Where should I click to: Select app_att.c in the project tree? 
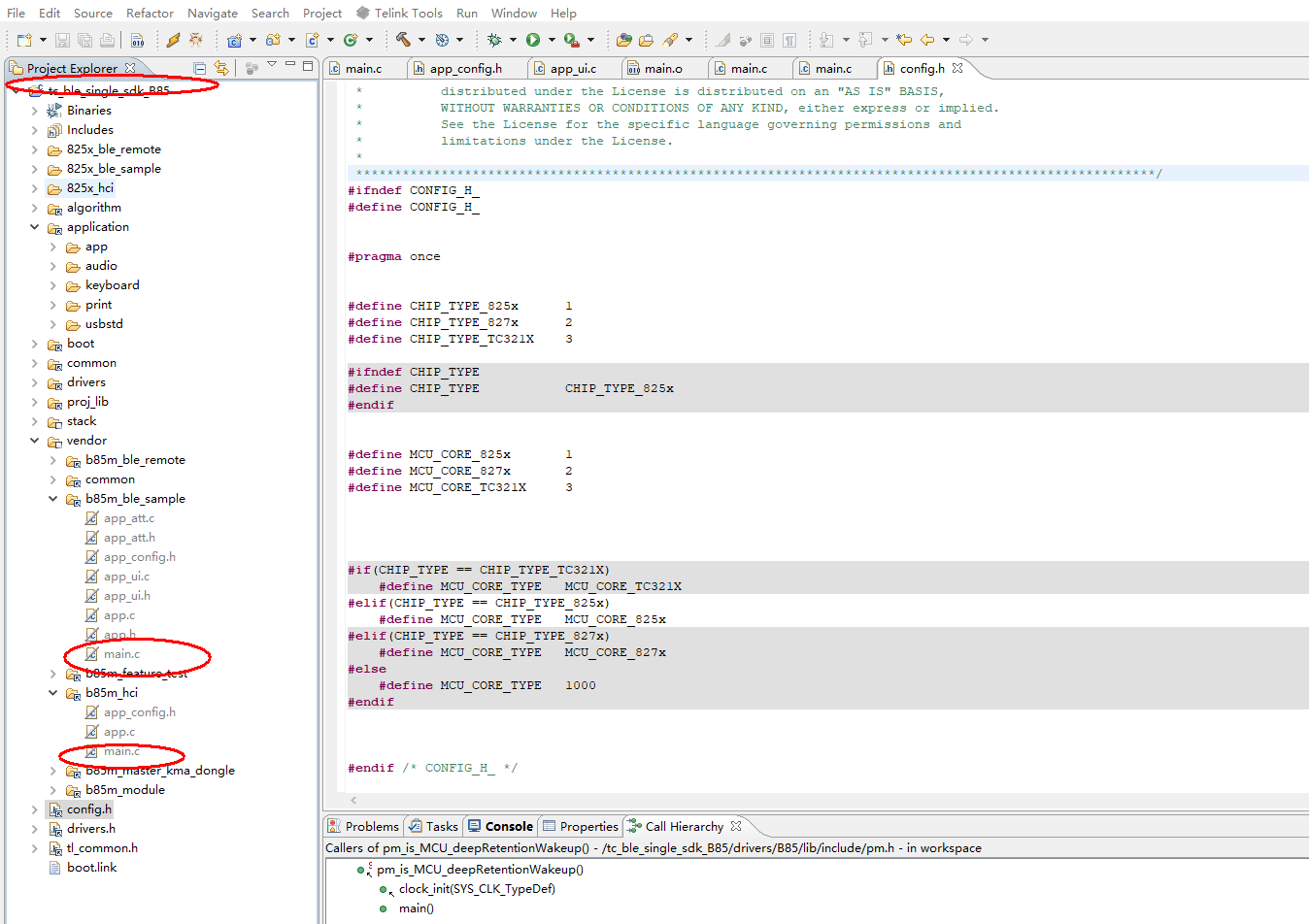[128, 518]
